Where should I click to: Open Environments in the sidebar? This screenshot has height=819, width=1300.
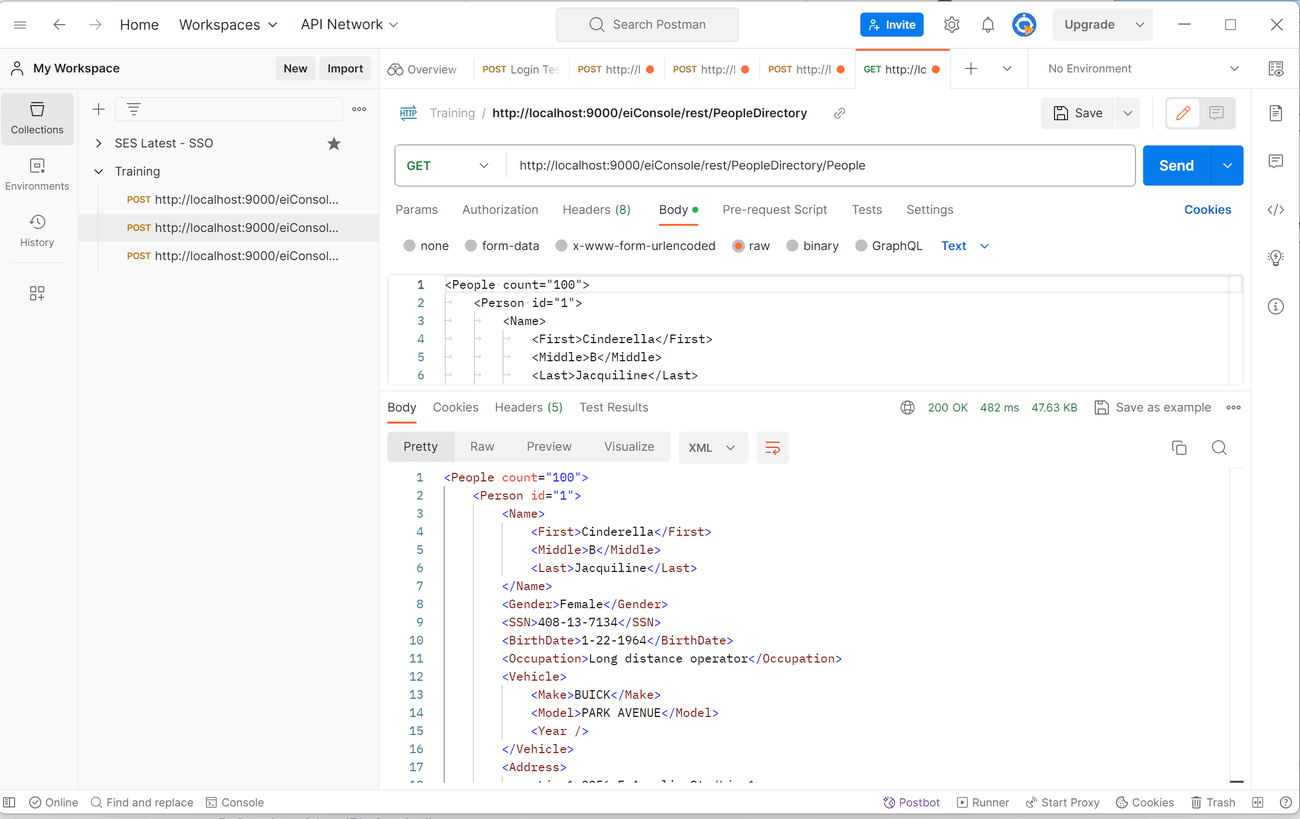tap(37, 174)
